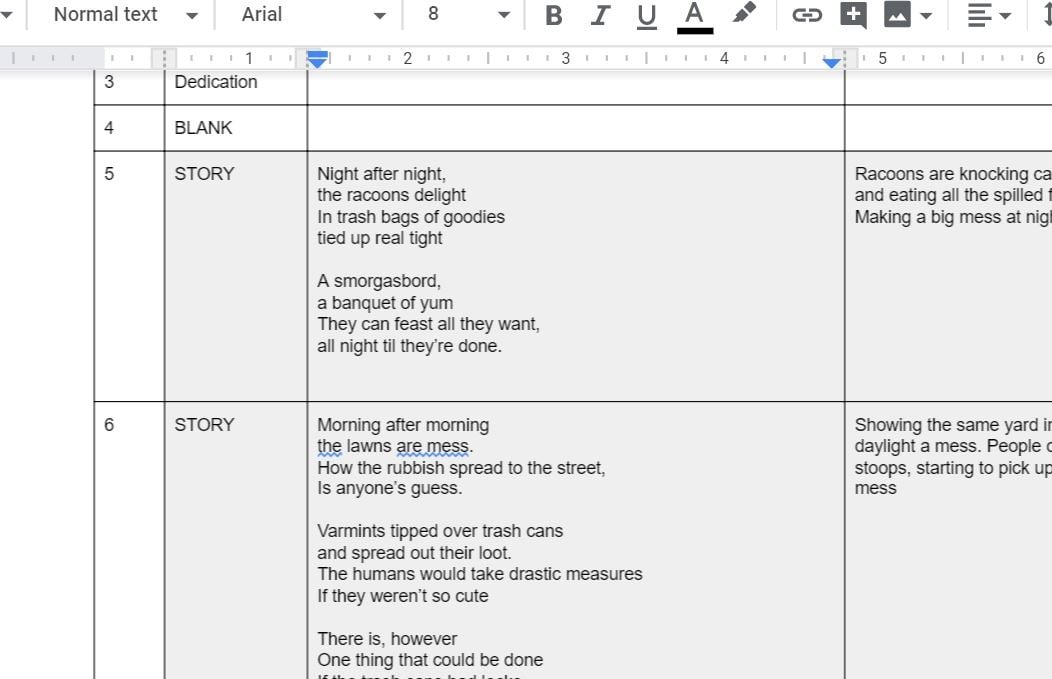Viewport: 1052px width, 679px height.
Task: Click 'Showing the same yard' illustration note
Action: [x=953, y=425]
